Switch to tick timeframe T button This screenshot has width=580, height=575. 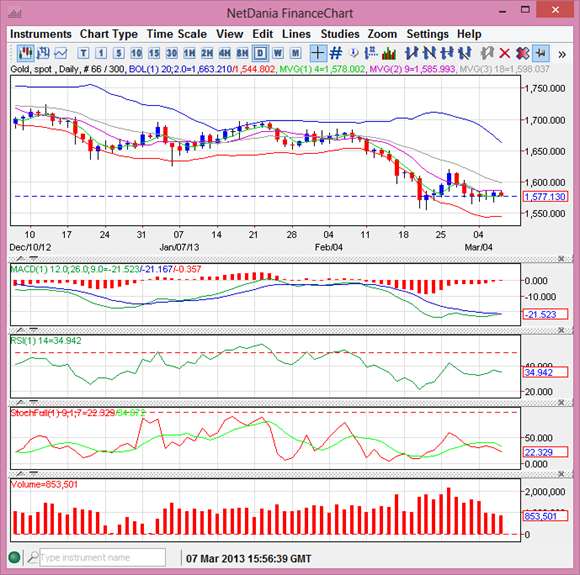point(83,53)
